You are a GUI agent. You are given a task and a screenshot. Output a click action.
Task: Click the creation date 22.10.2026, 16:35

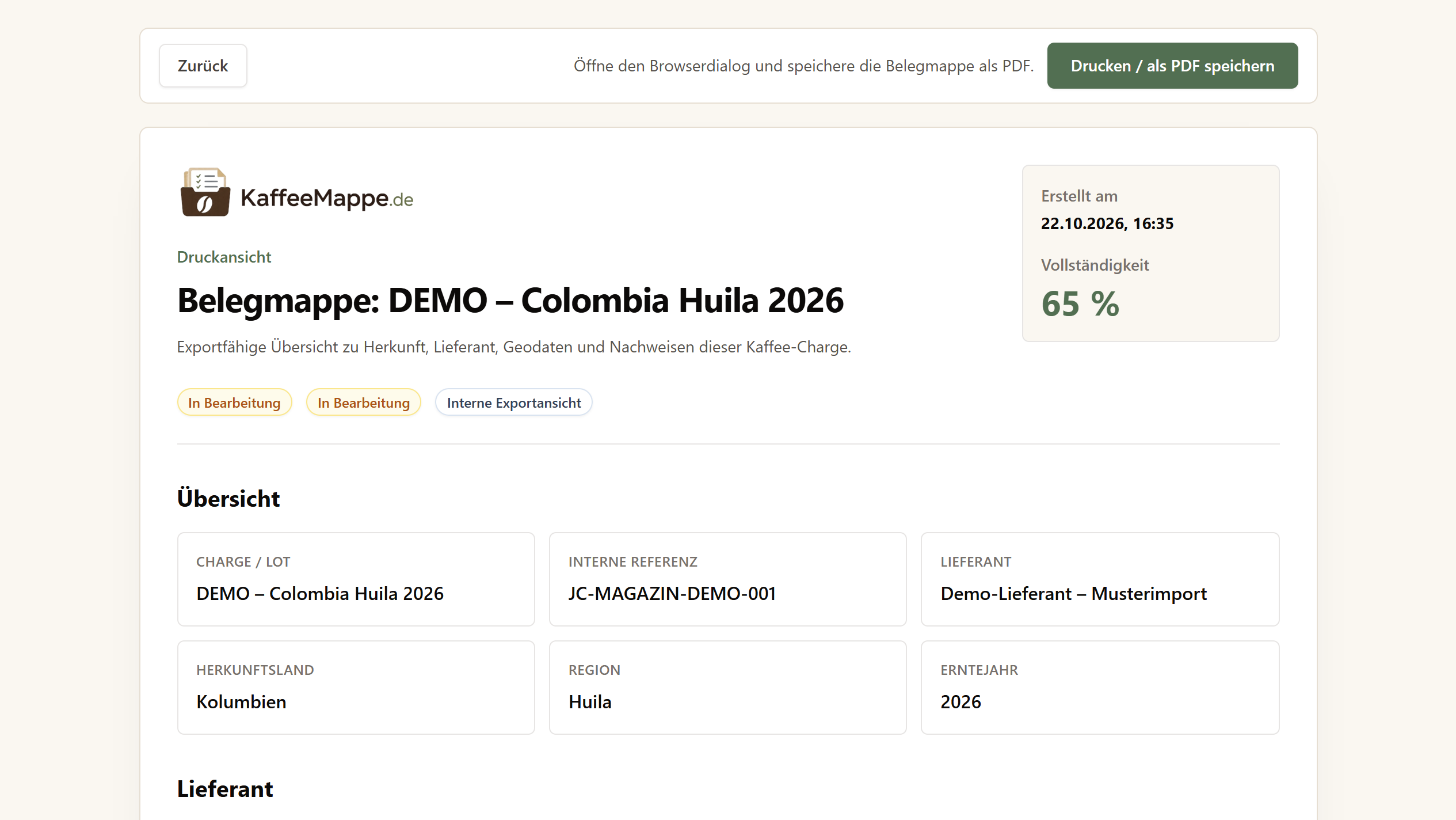pos(1107,223)
